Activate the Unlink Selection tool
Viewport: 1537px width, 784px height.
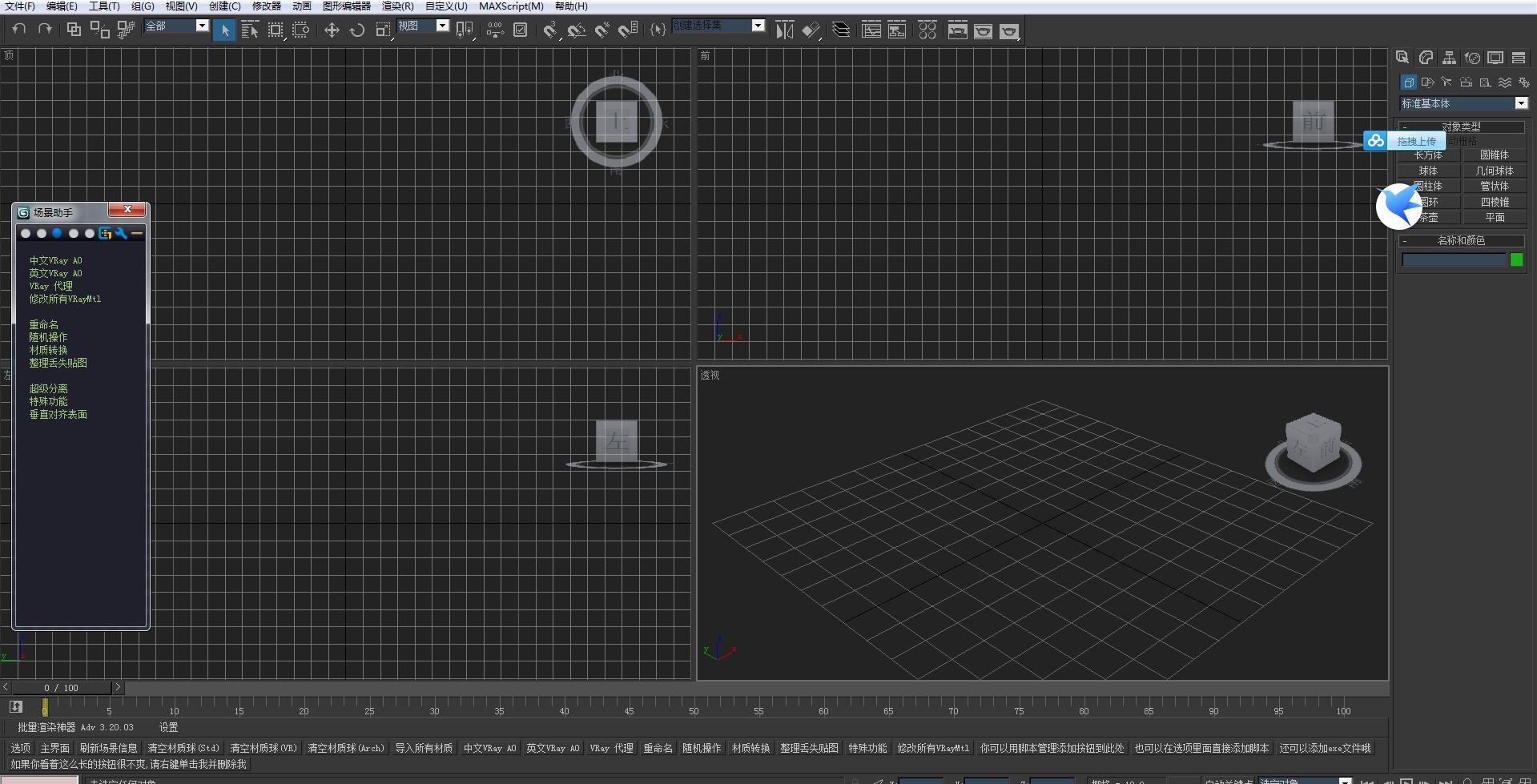(x=99, y=30)
